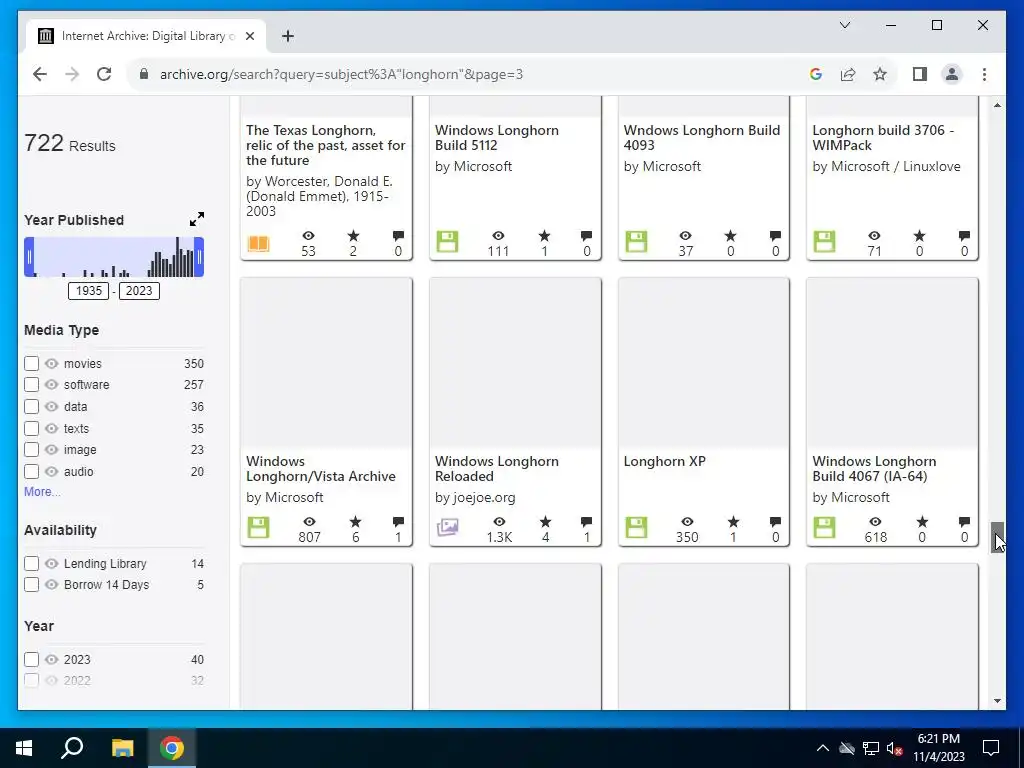
Task: Open Windows taskbar search
Action: pyautogui.click(x=72, y=748)
